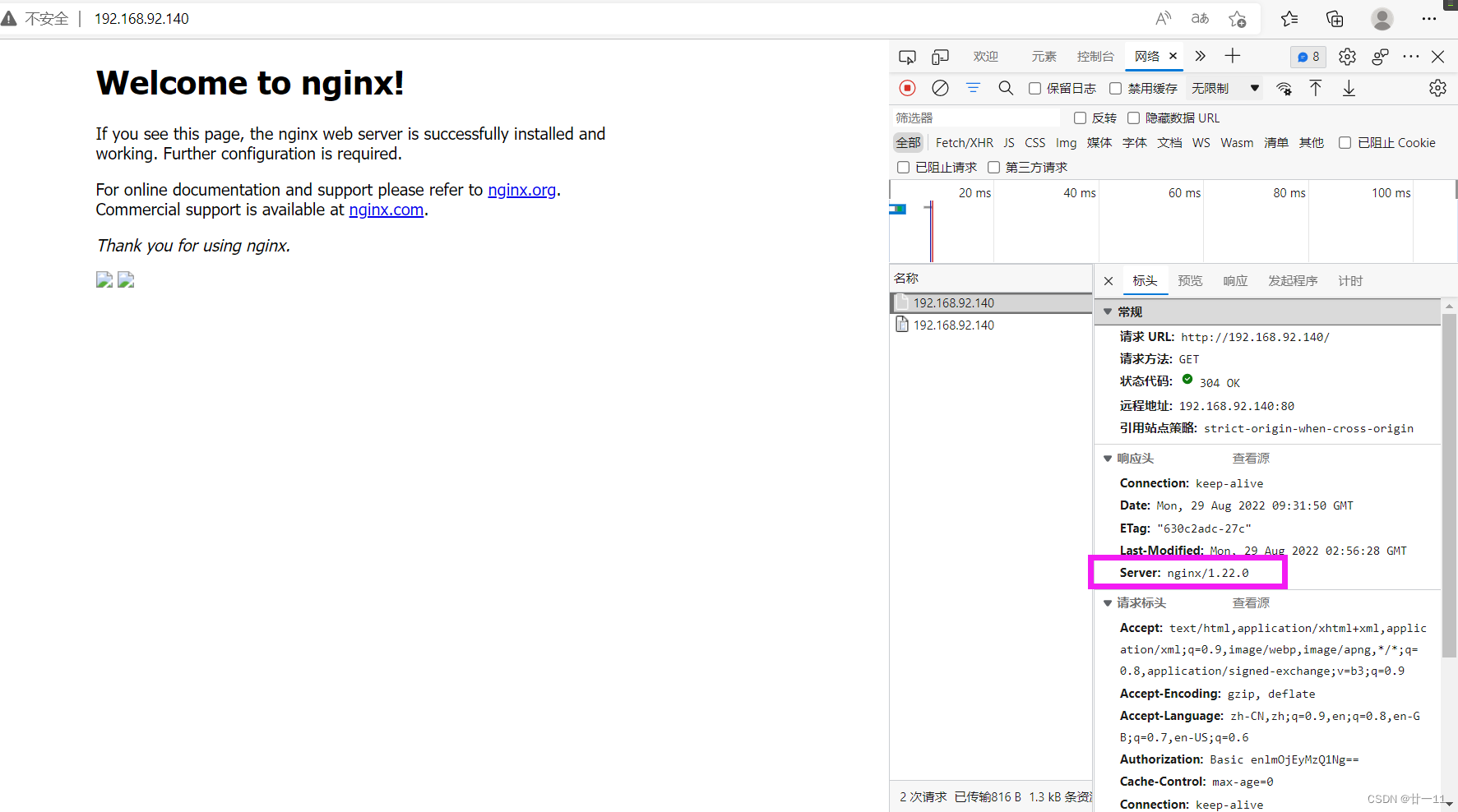Click the address bar URL 192.168.92.140
Viewport: 1458px width, 812px height.
tap(141, 18)
